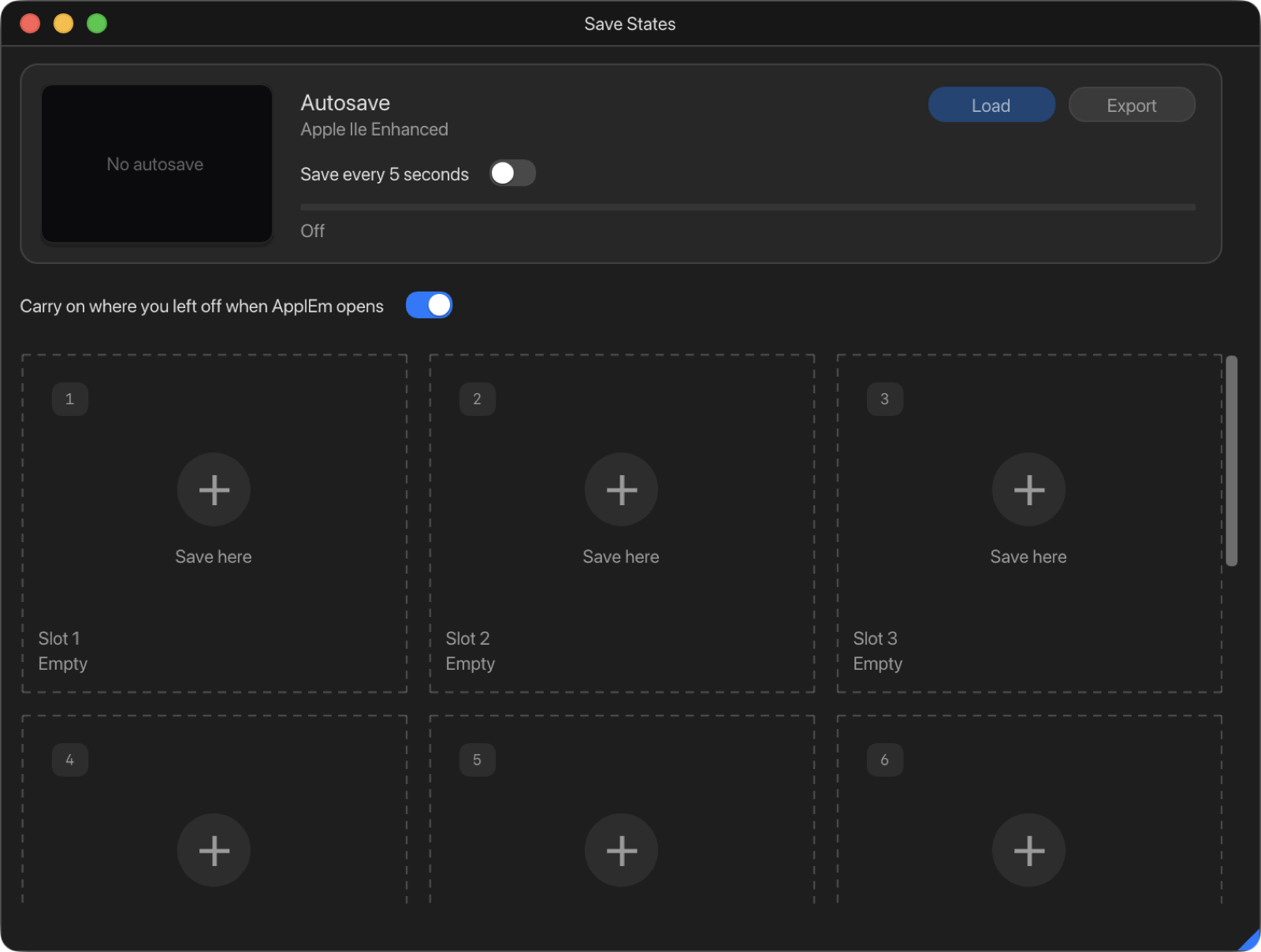The height and width of the screenshot is (952, 1261).
Task: Export the autosave state
Action: pos(1132,105)
